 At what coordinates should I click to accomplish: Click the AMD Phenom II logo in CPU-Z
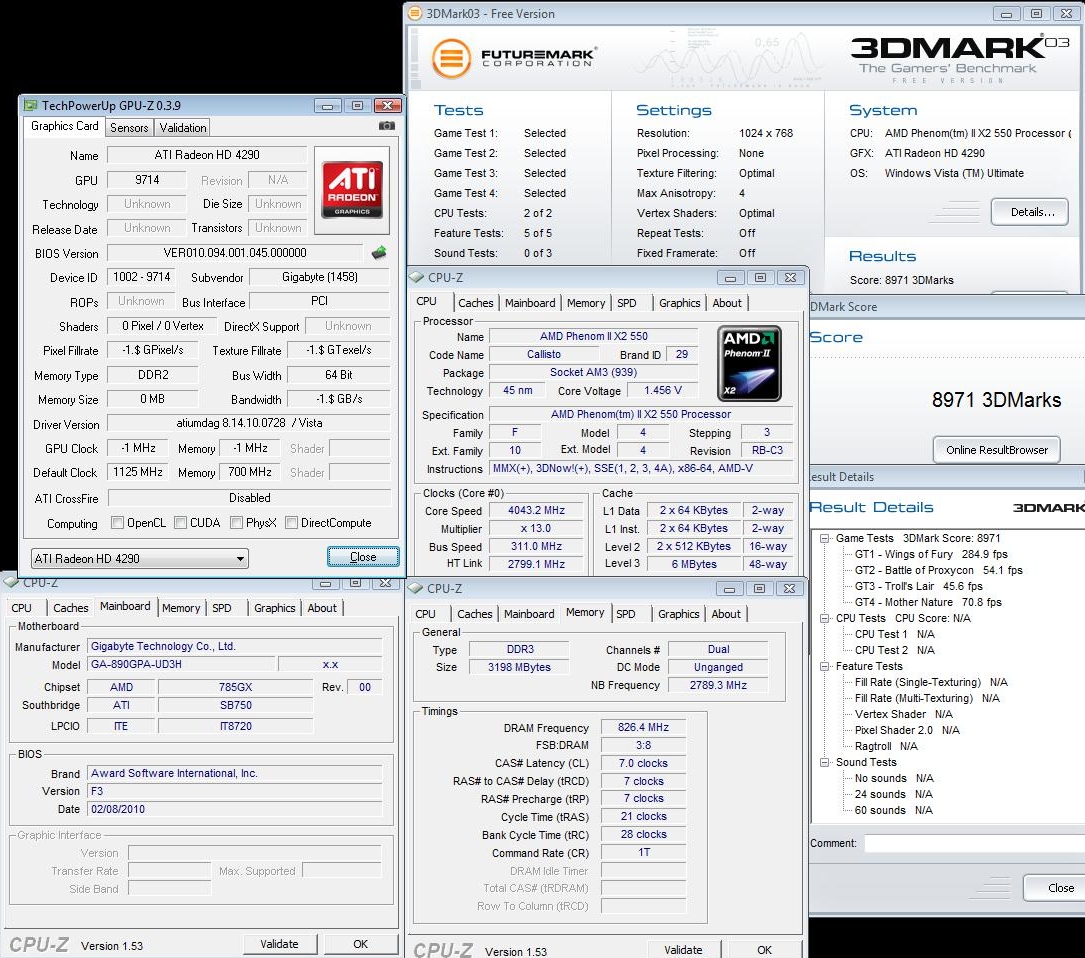coord(751,363)
